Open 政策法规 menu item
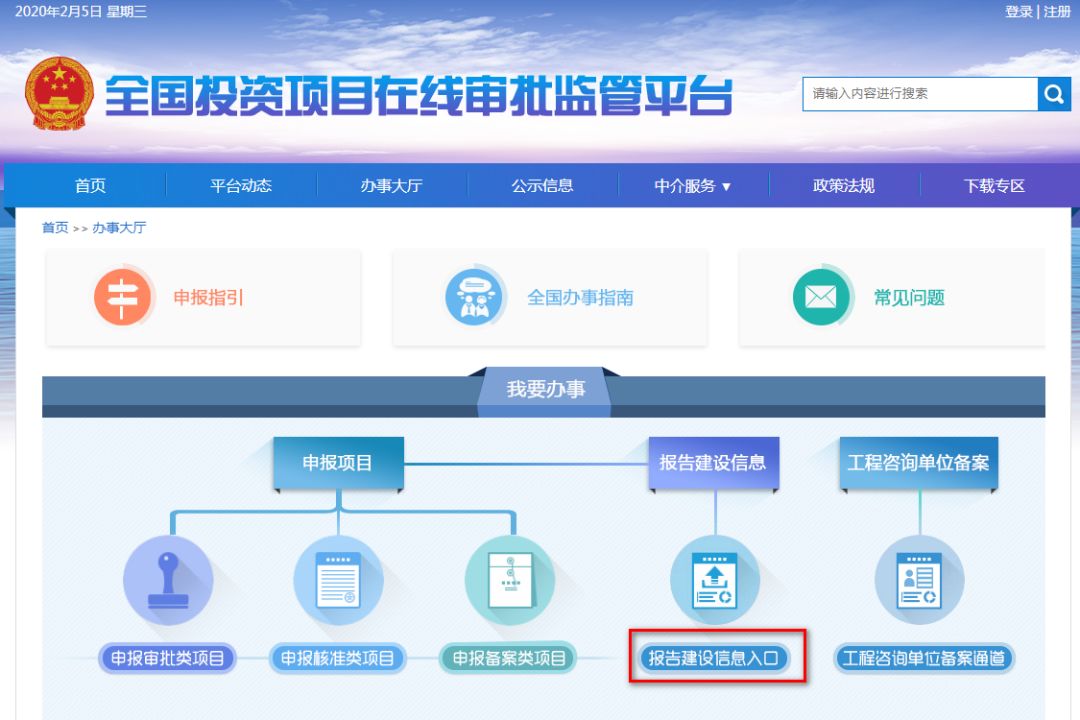The image size is (1080, 720). point(843,186)
